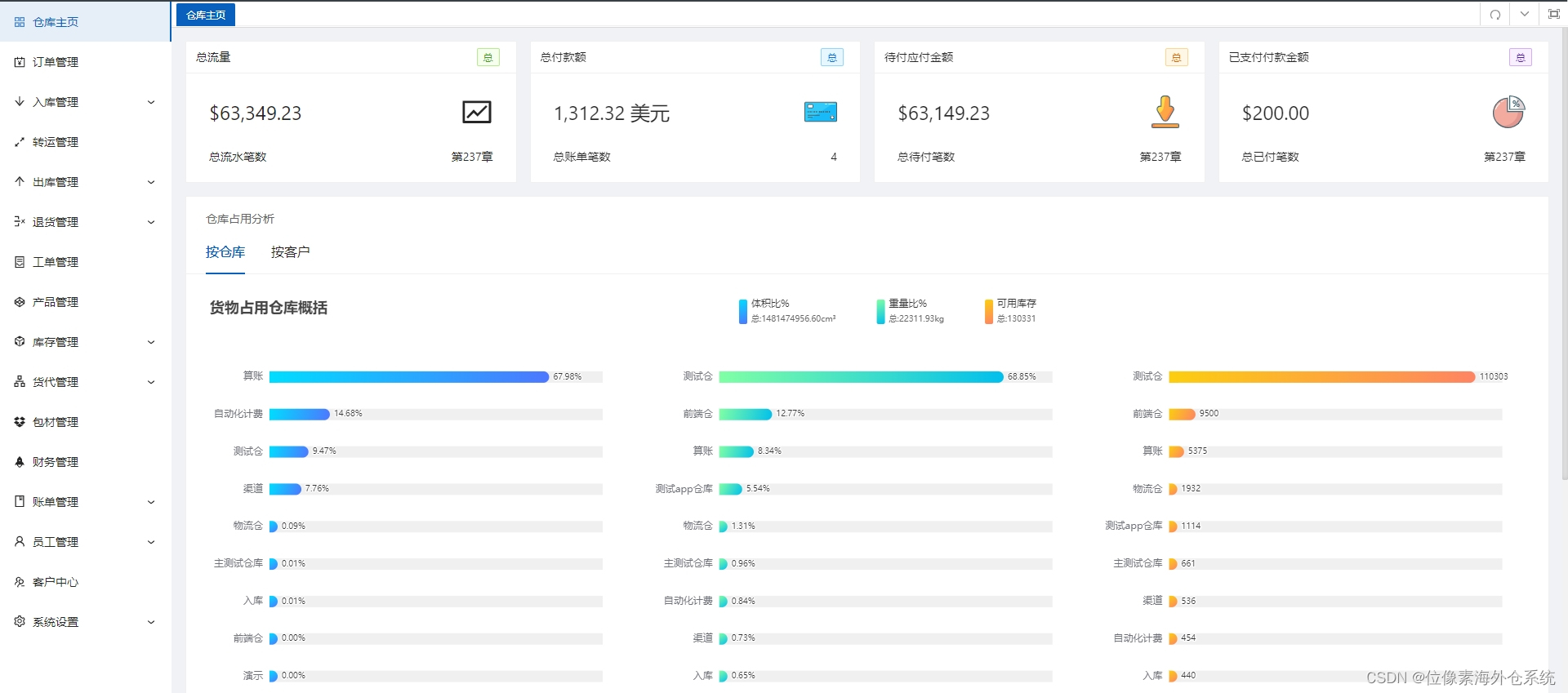Click the 1,312.32 美元 payment amount
This screenshot has width=1568, height=693.
click(x=612, y=113)
